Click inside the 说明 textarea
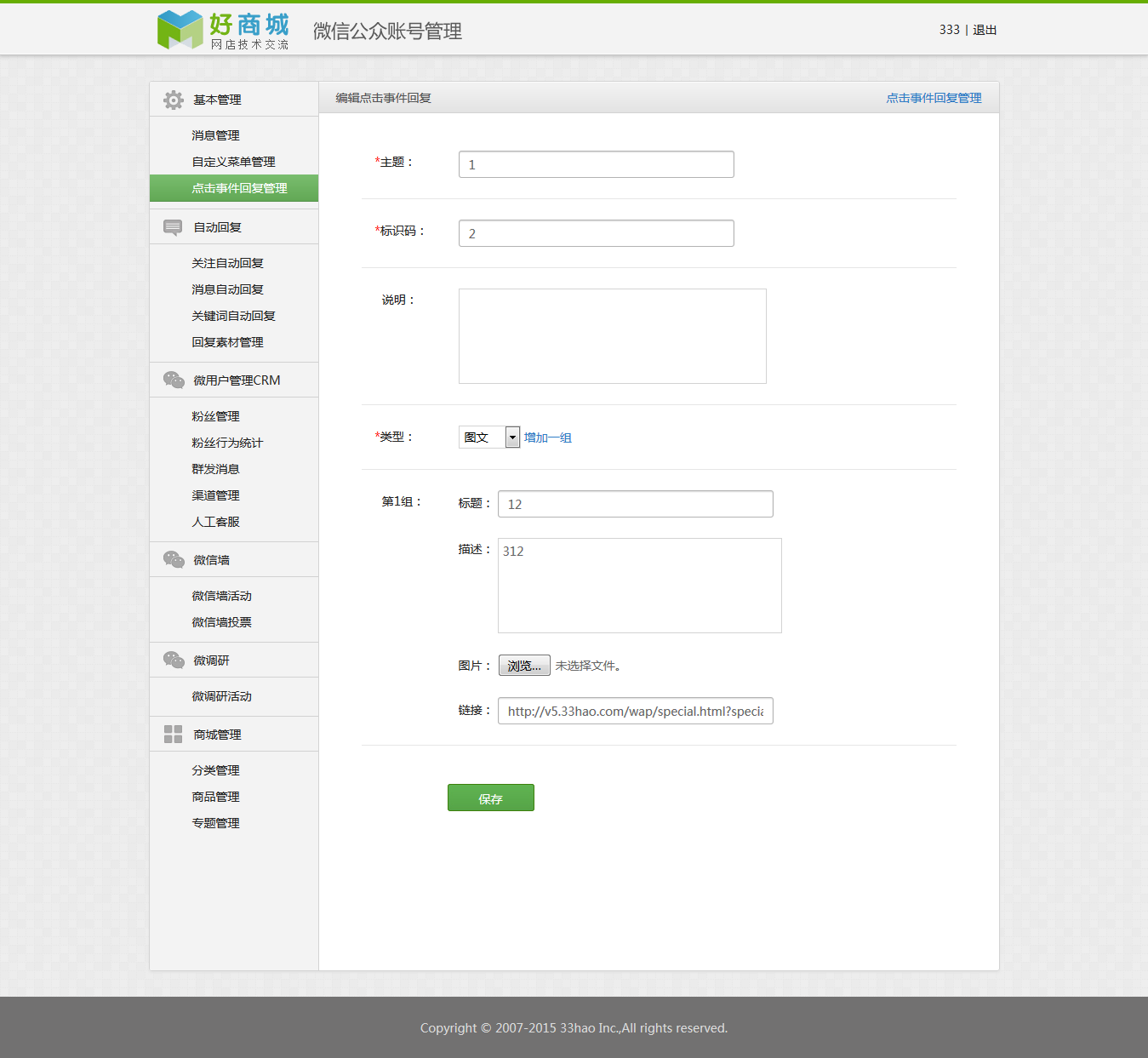Image resolution: width=1148 pixels, height=1058 pixels. coord(613,336)
